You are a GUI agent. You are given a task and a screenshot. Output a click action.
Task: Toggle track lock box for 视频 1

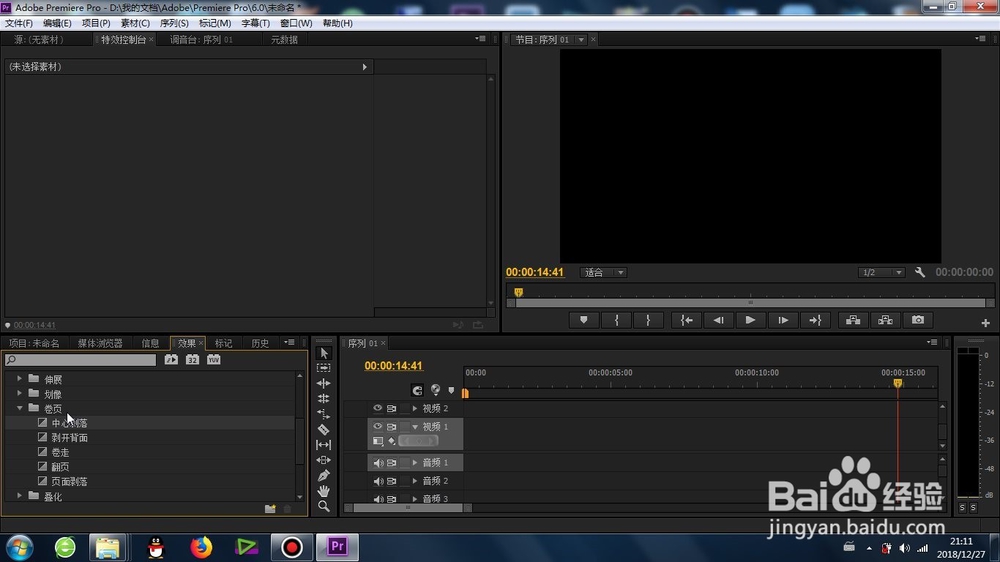pyautogui.click(x=404, y=426)
